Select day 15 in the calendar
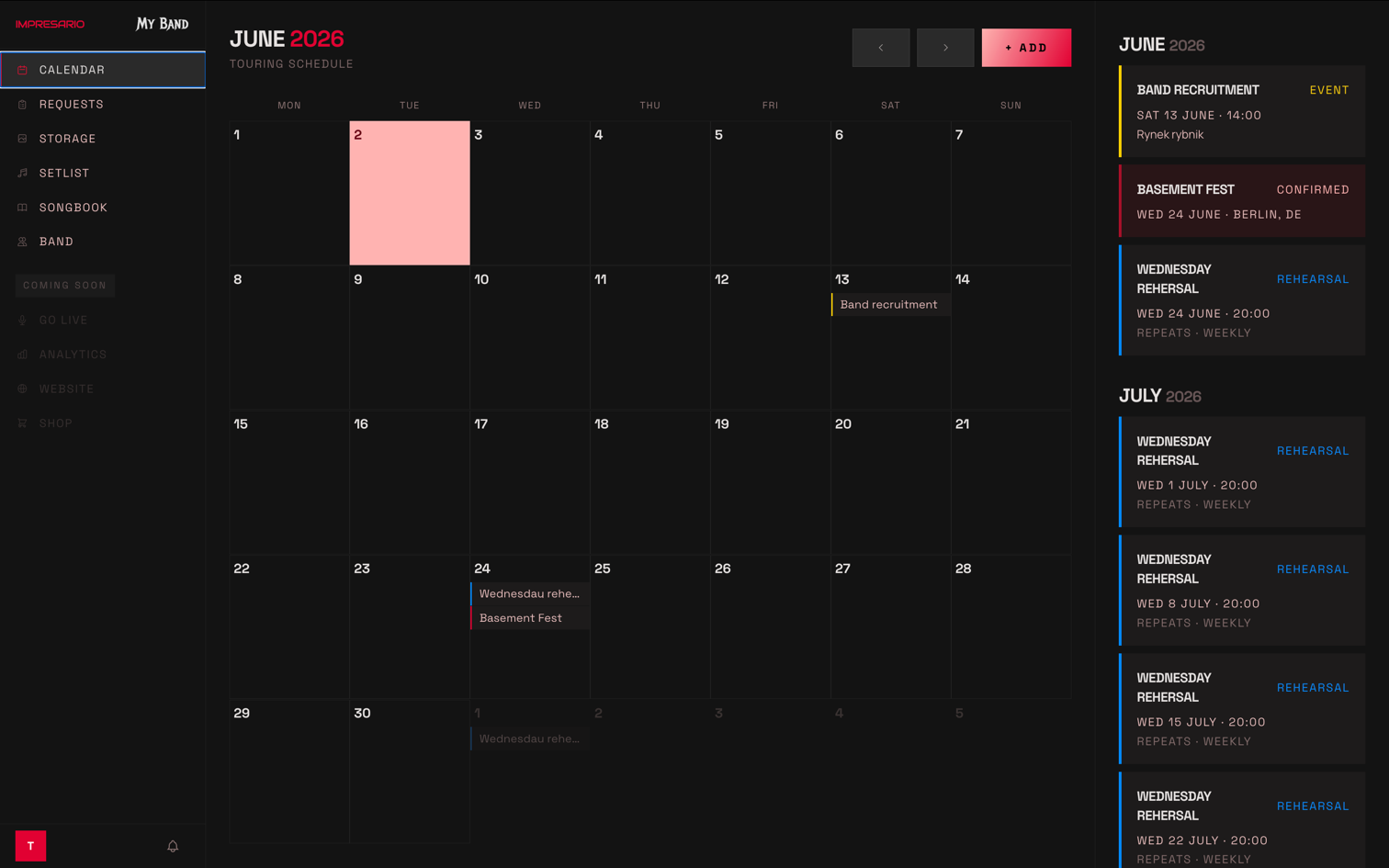The image size is (1389, 868). 289,482
